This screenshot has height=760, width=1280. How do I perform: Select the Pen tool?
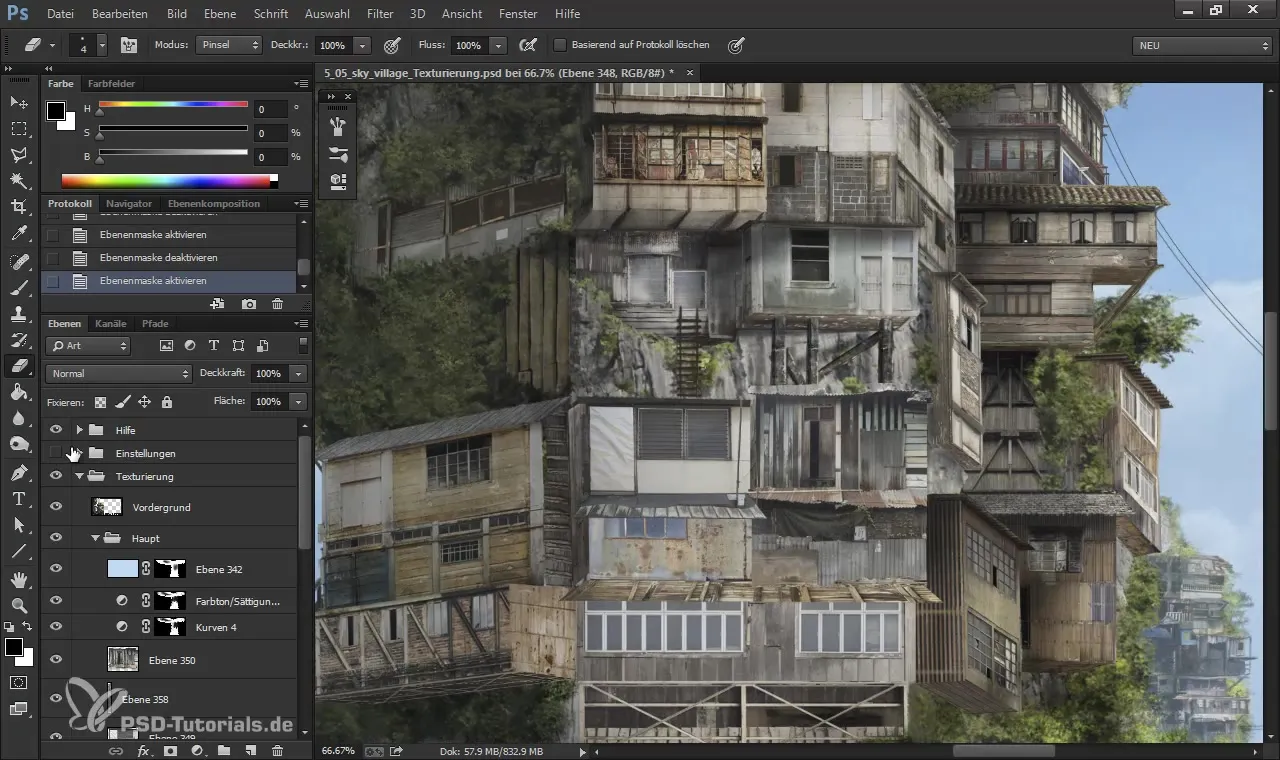tap(19, 472)
